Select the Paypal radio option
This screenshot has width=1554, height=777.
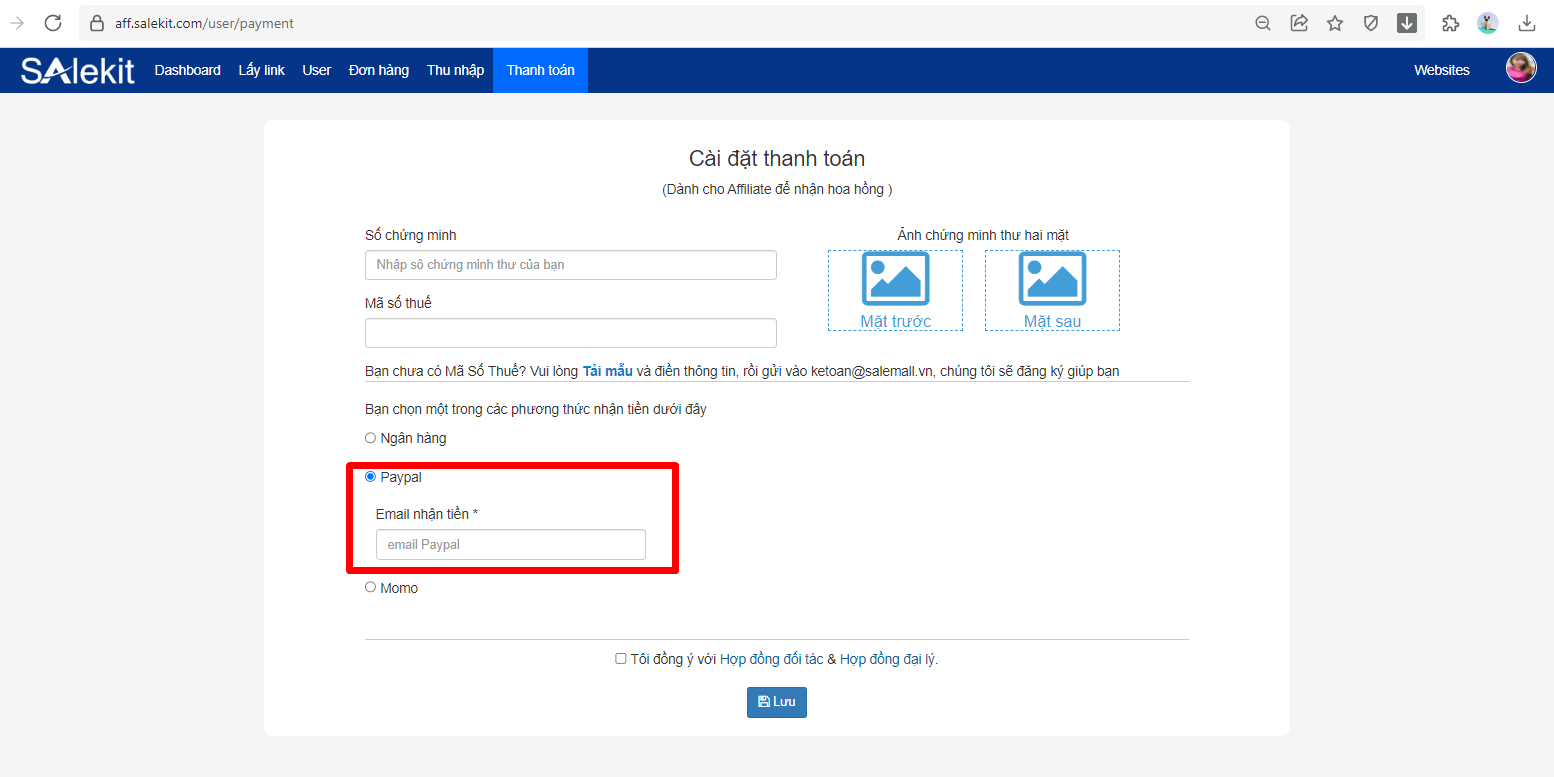pos(370,477)
